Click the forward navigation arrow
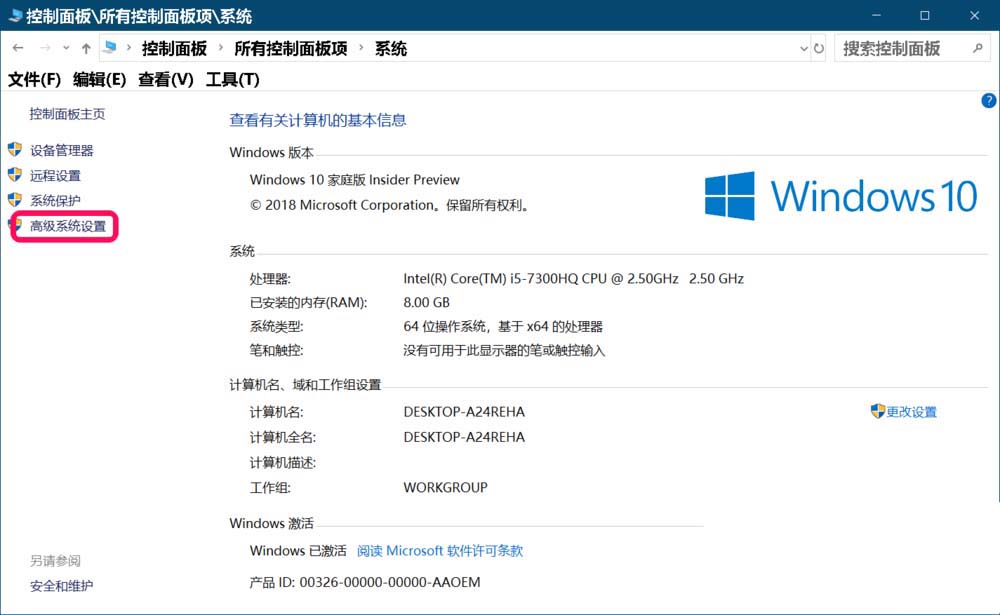 (45, 48)
